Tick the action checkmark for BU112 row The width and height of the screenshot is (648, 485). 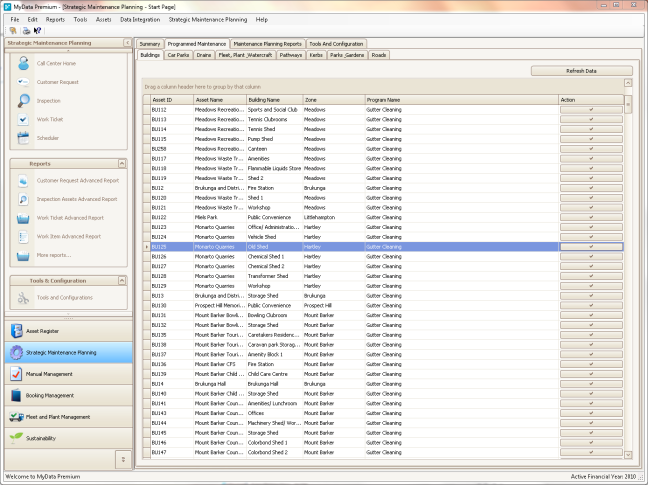(x=591, y=109)
